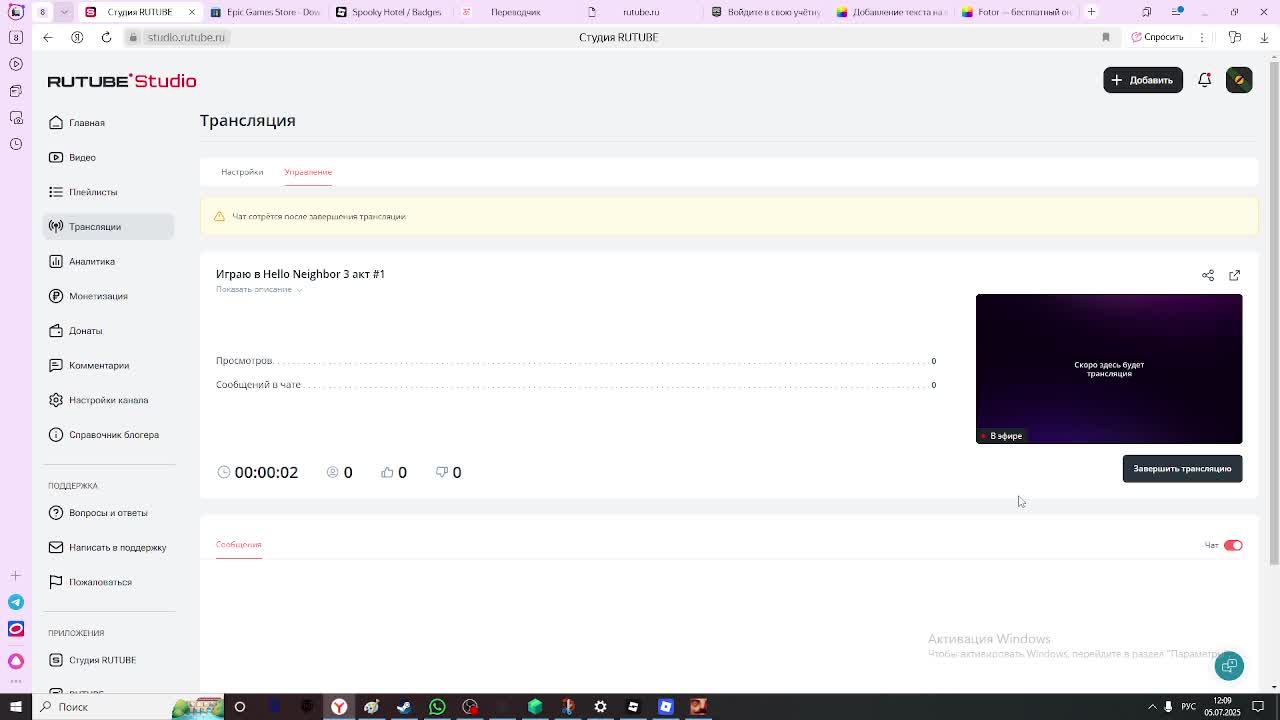Click the stream preview thumbnail
Screen dimensions: 1280x720
click(x=1109, y=369)
